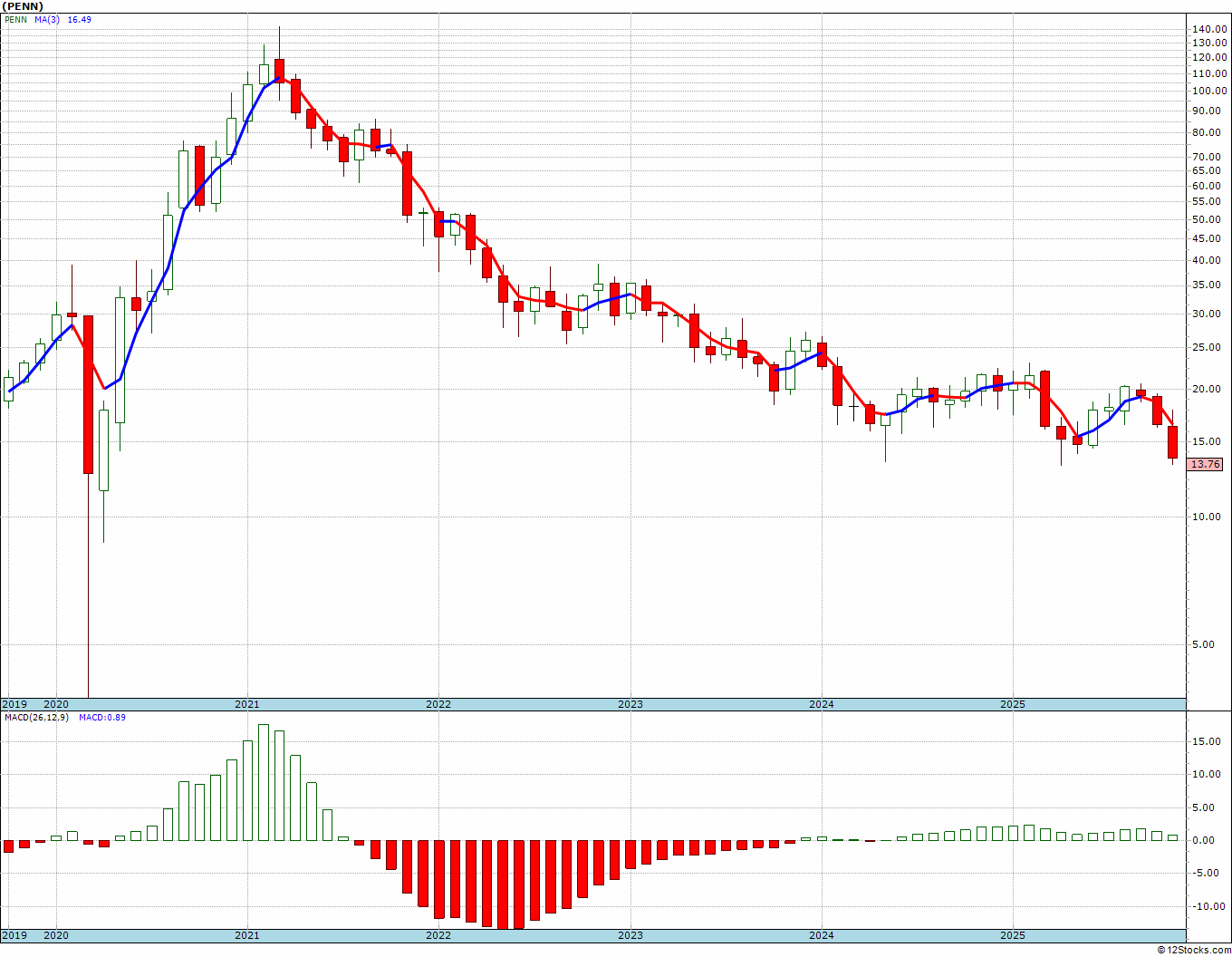Click 2019 on the MACD panel time axis
Viewport: 1232px width, 957px height.
pyautogui.click(x=14, y=936)
